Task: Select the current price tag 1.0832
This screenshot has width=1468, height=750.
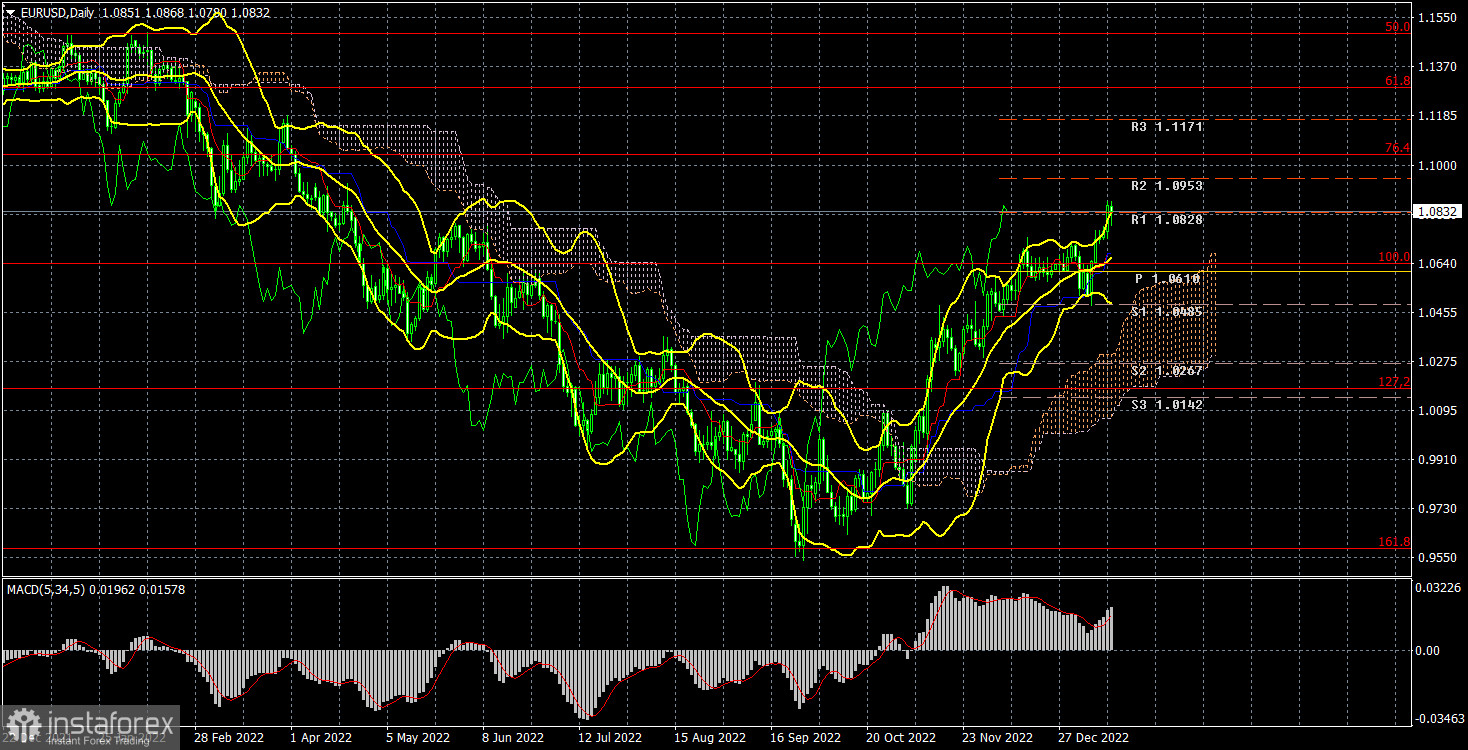Action: 1439,212
